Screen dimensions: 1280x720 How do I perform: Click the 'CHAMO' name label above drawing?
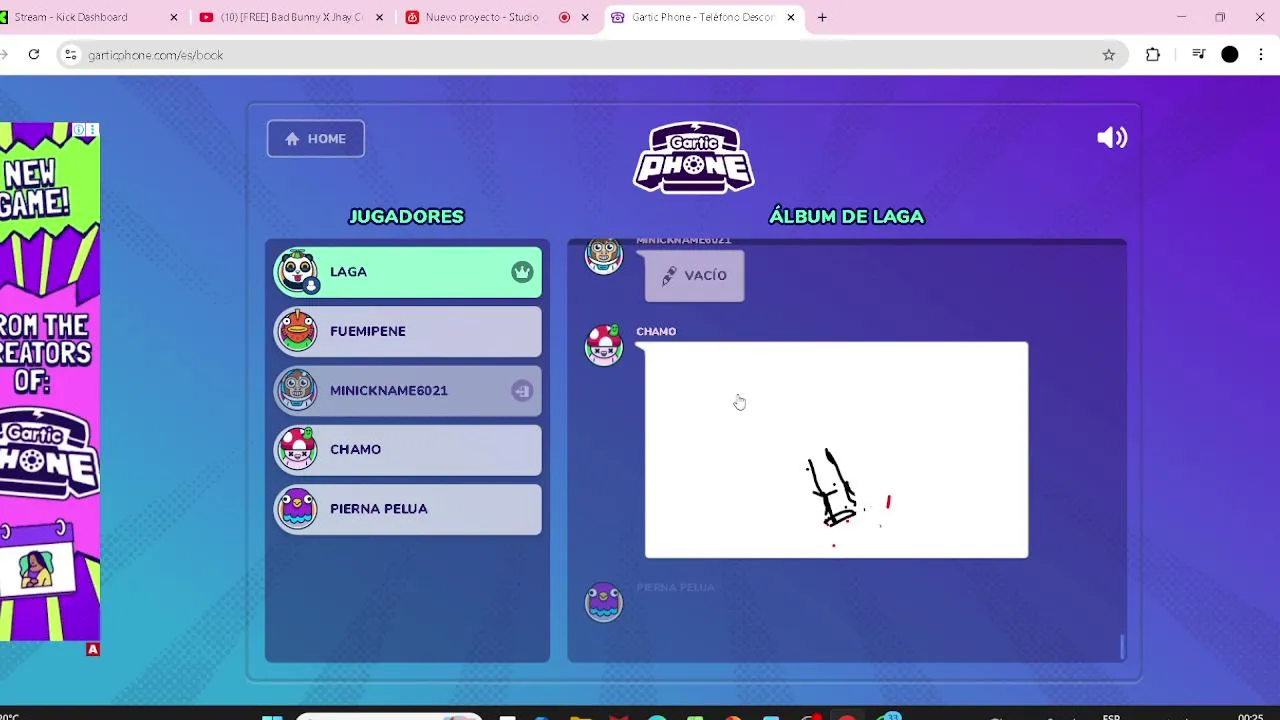[x=656, y=331]
